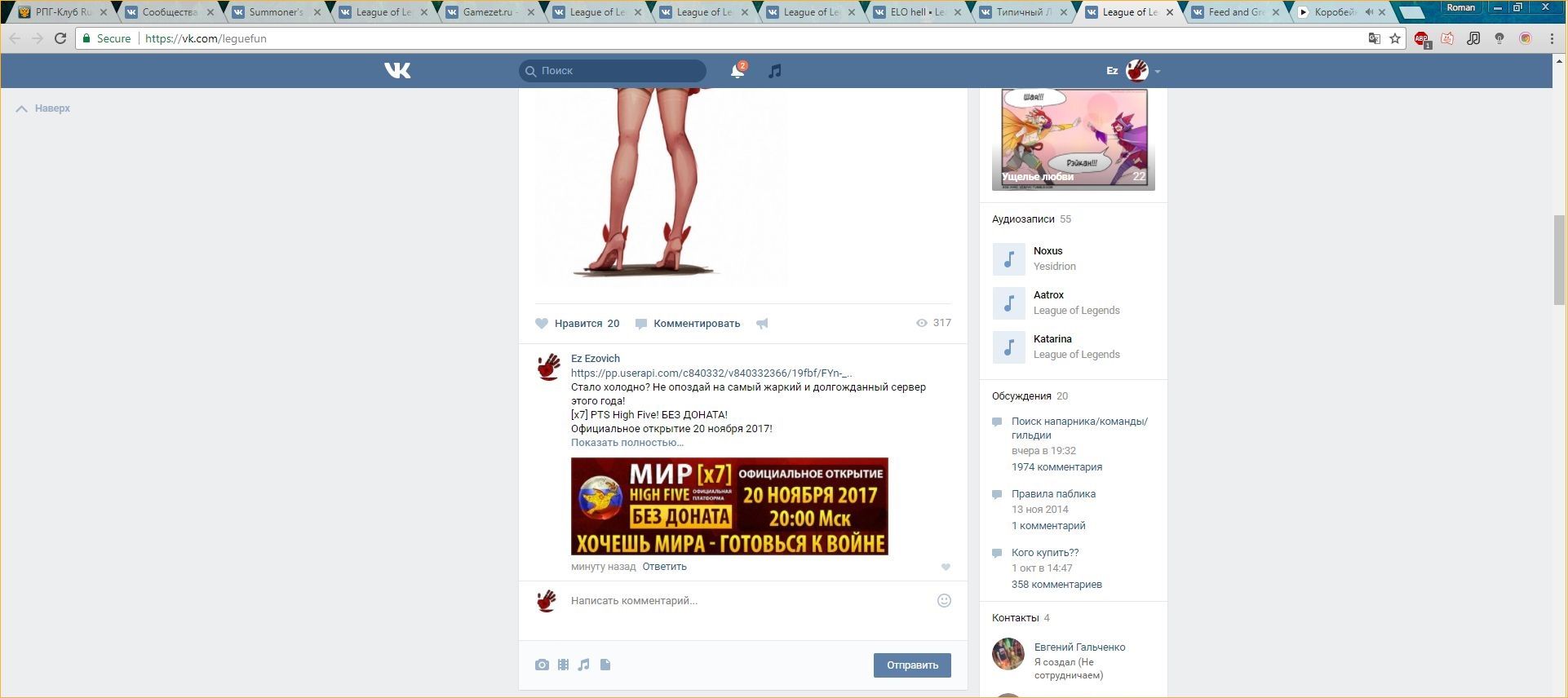Open the Контакты section header
1568x698 pixels.
coord(1015,618)
